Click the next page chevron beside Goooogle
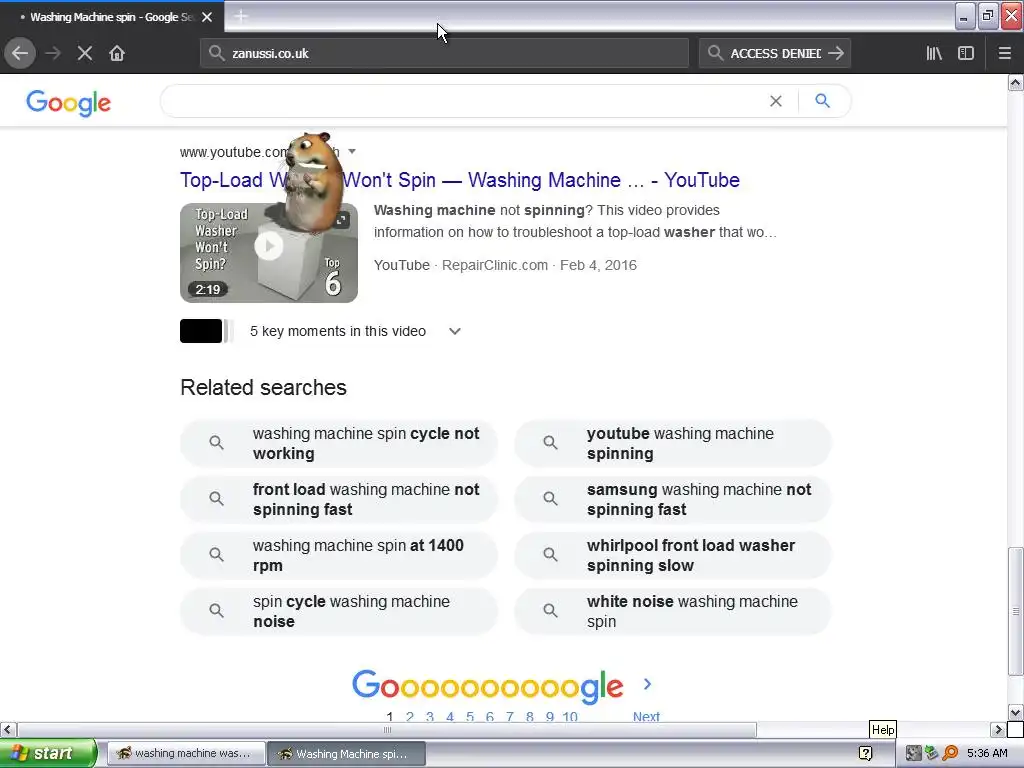This screenshot has width=1024, height=768. tap(647, 684)
